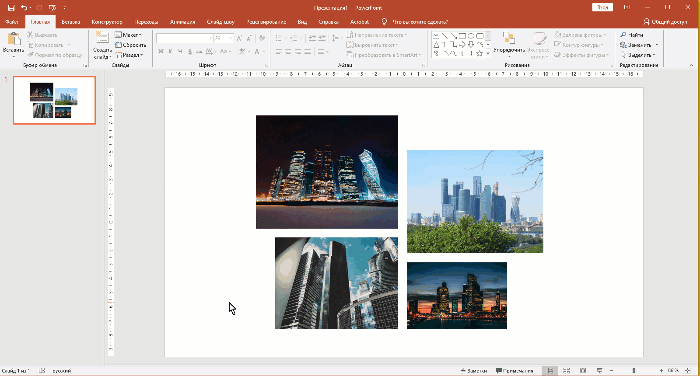Select the oval shape in shapes gallery
Viewport: 700px width, 376px height.
(x=471, y=36)
